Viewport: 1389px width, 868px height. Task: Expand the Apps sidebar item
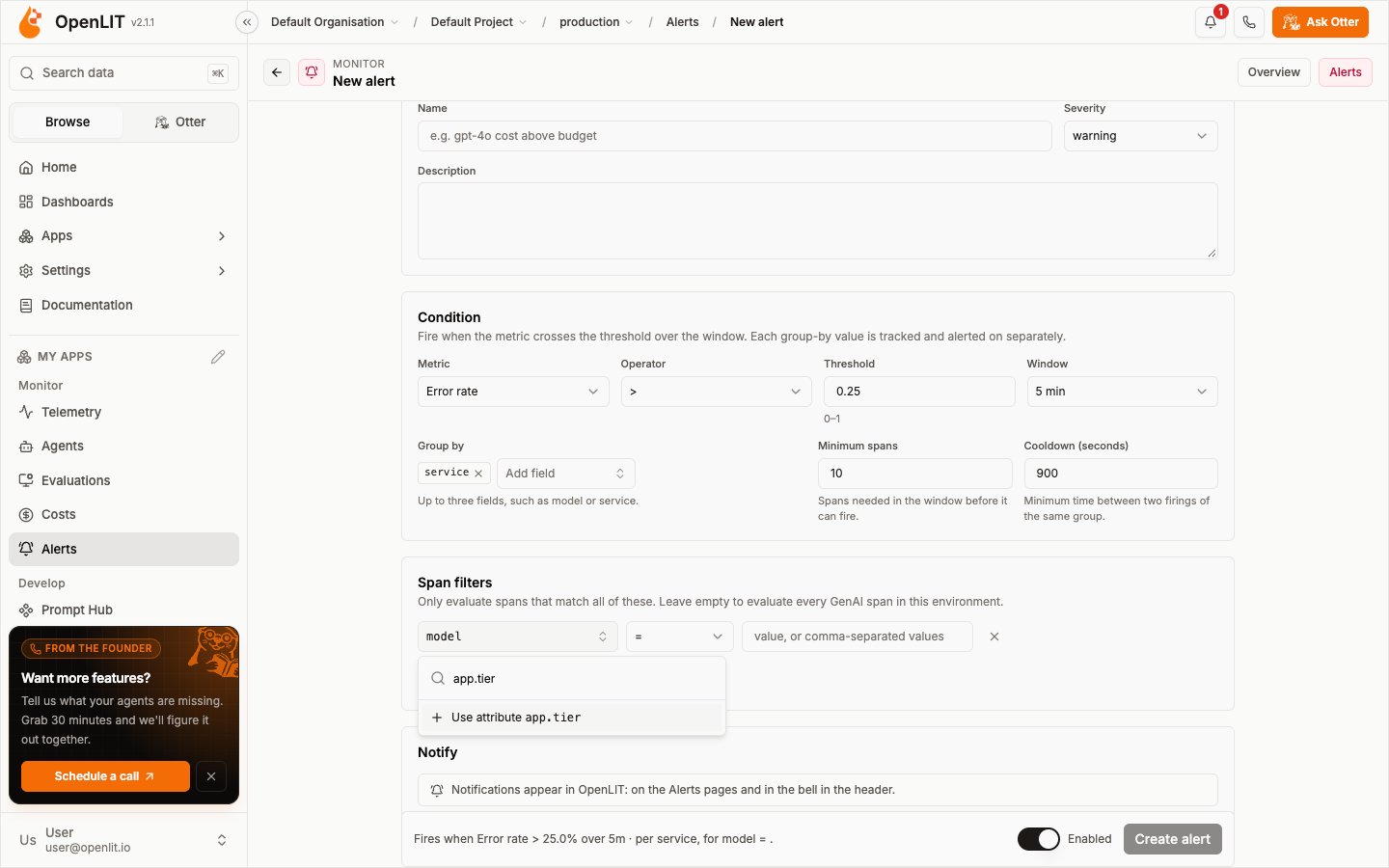(x=123, y=236)
